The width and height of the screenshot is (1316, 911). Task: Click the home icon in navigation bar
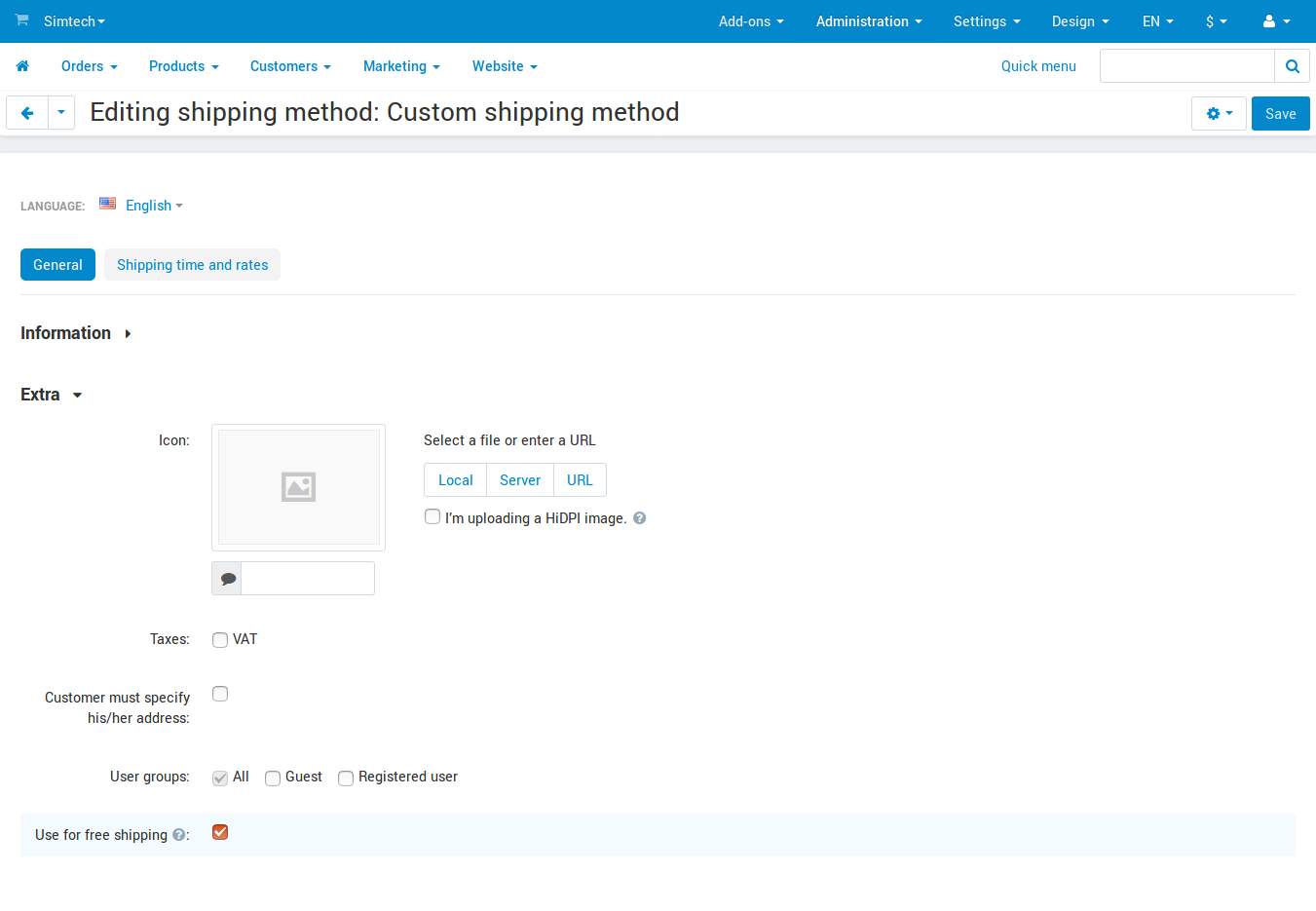pos(22,66)
